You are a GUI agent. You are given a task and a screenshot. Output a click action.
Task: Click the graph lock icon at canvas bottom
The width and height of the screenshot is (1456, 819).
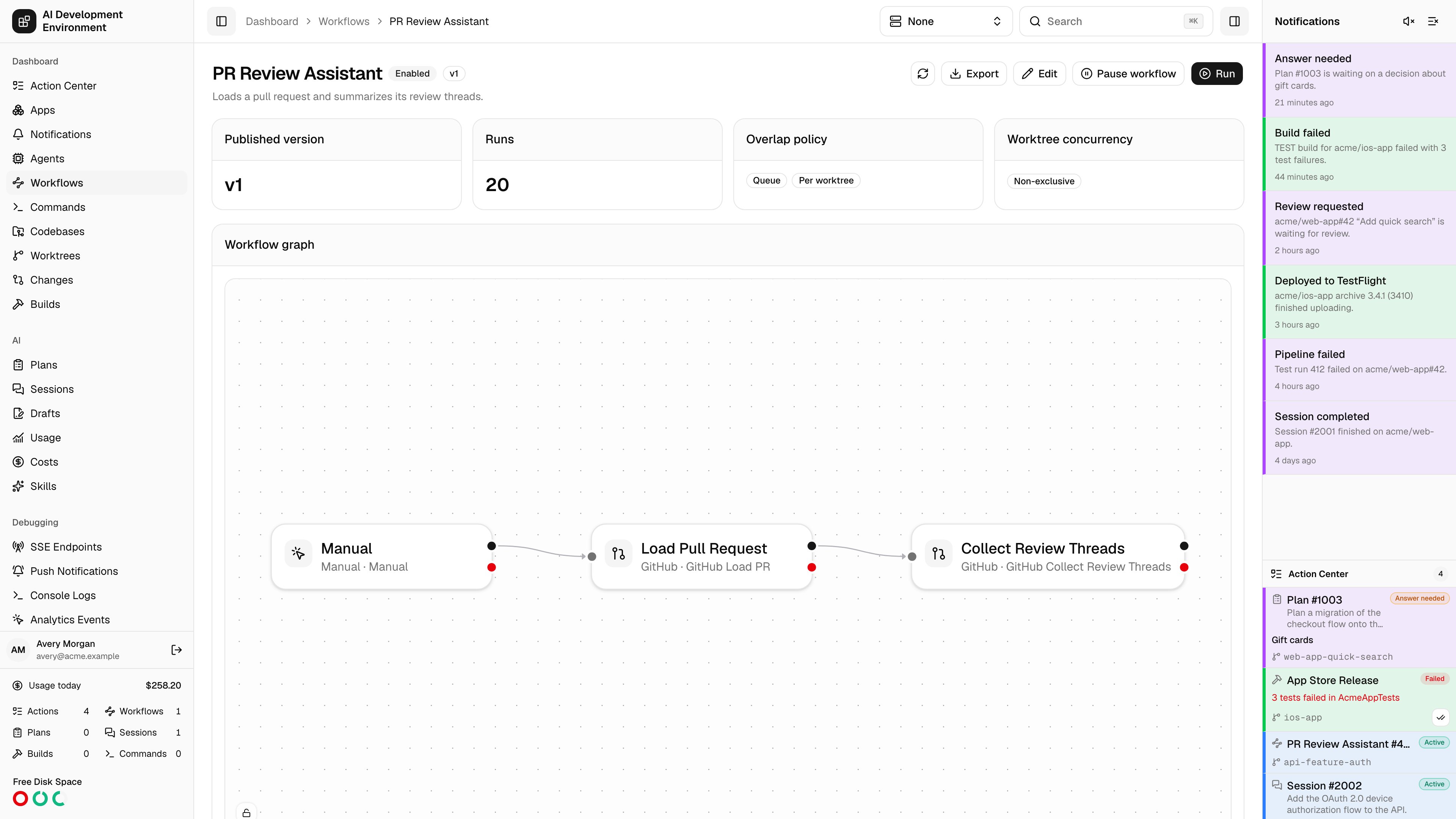246,813
